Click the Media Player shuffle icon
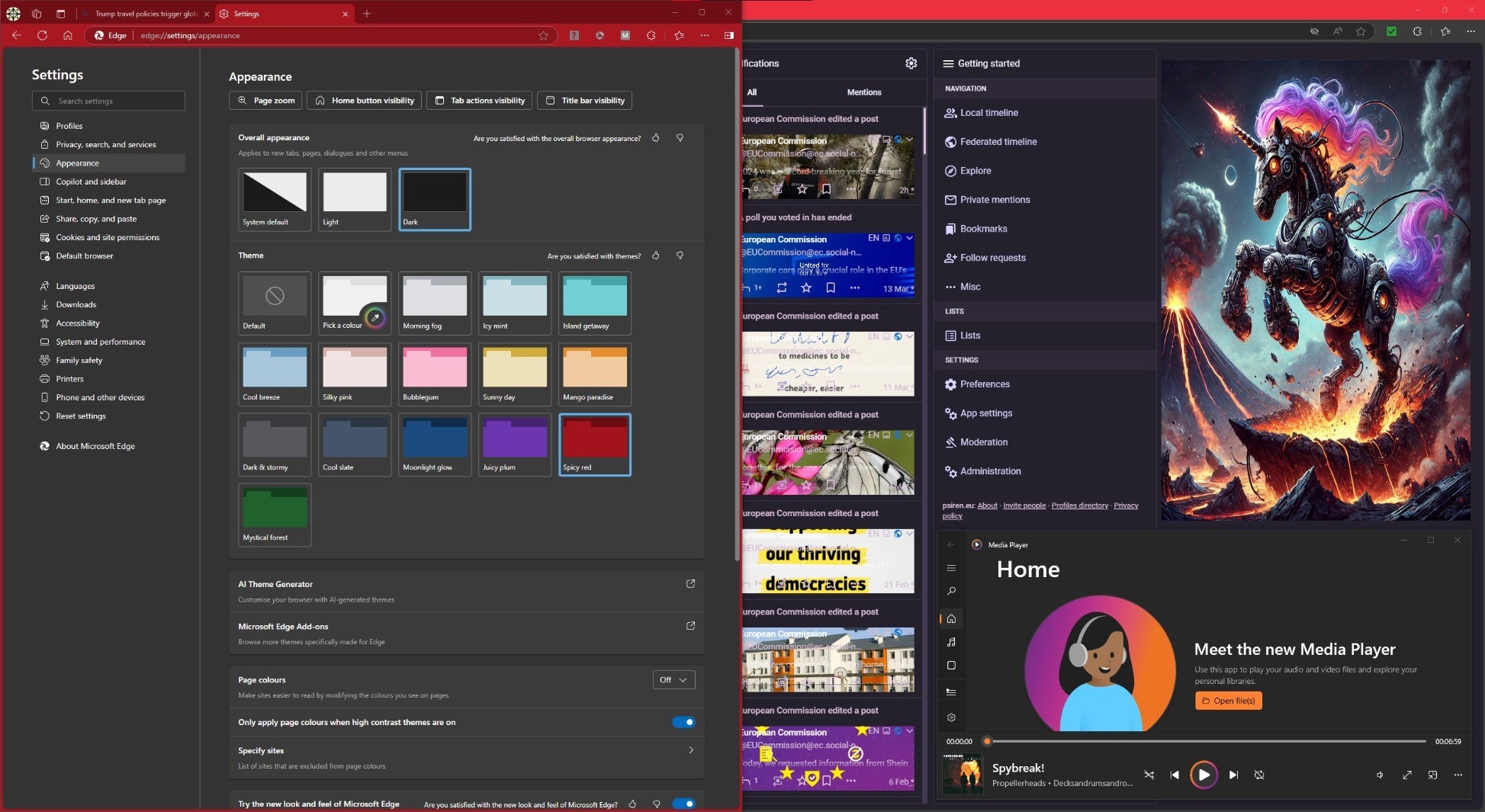The height and width of the screenshot is (812, 1485). tap(1149, 775)
